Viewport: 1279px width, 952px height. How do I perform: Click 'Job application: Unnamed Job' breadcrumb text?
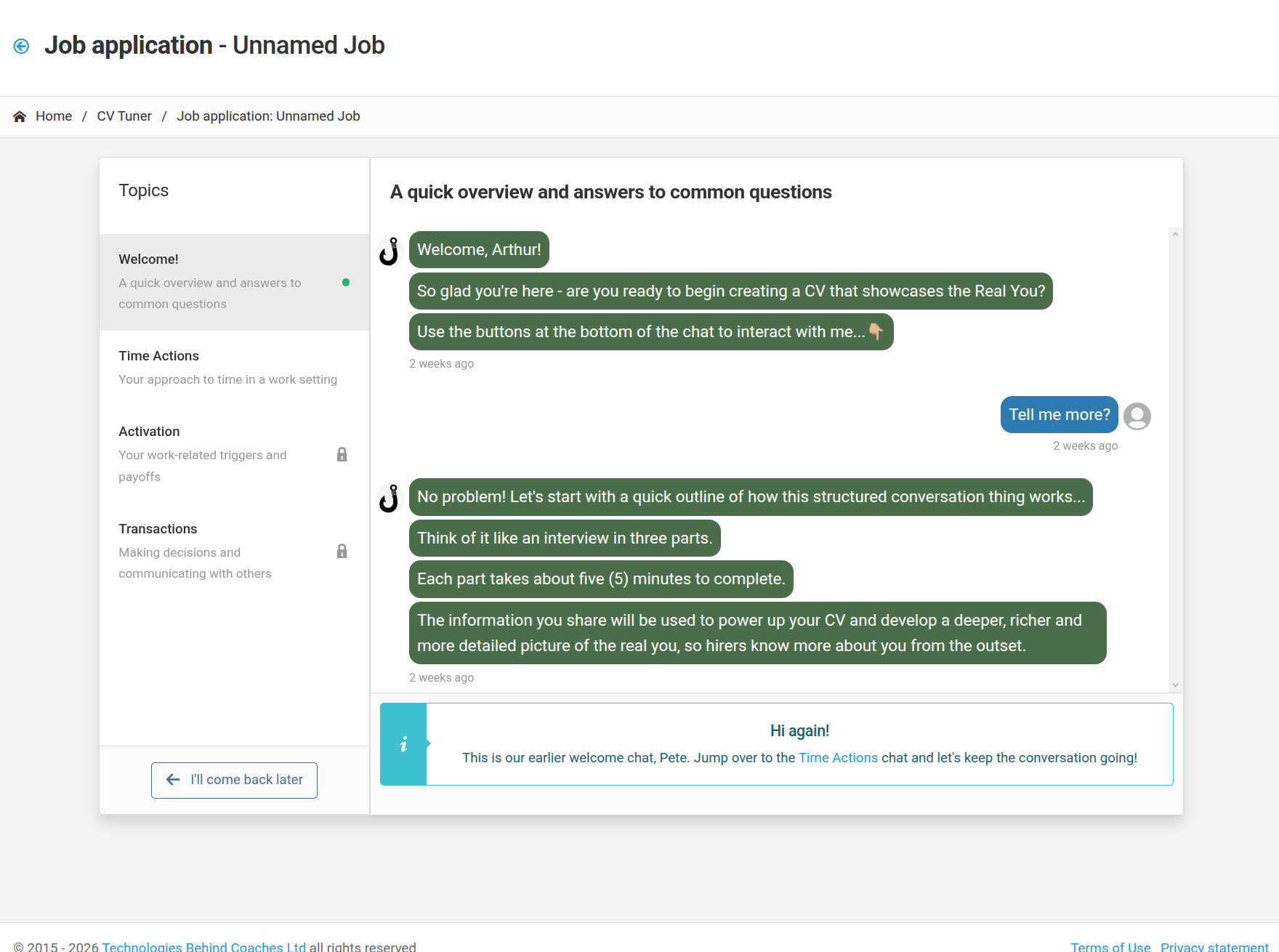click(x=268, y=116)
